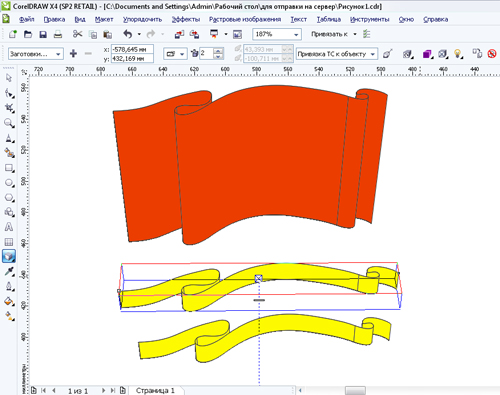500x395 pixels.
Task: Select the Outline pen tool
Action: [x=9, y=287]
